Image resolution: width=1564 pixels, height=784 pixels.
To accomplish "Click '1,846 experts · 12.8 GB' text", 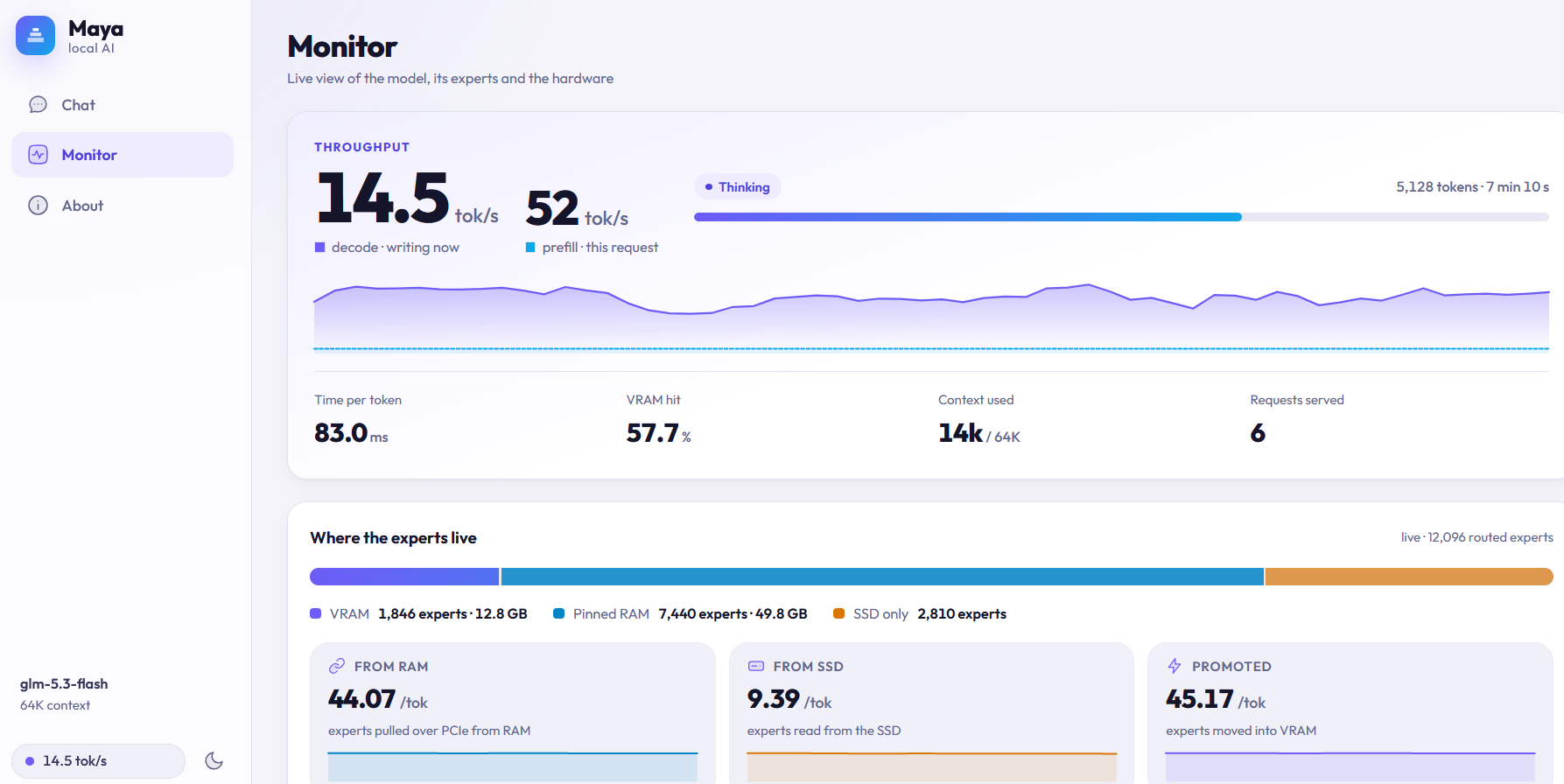I will 452,614.
